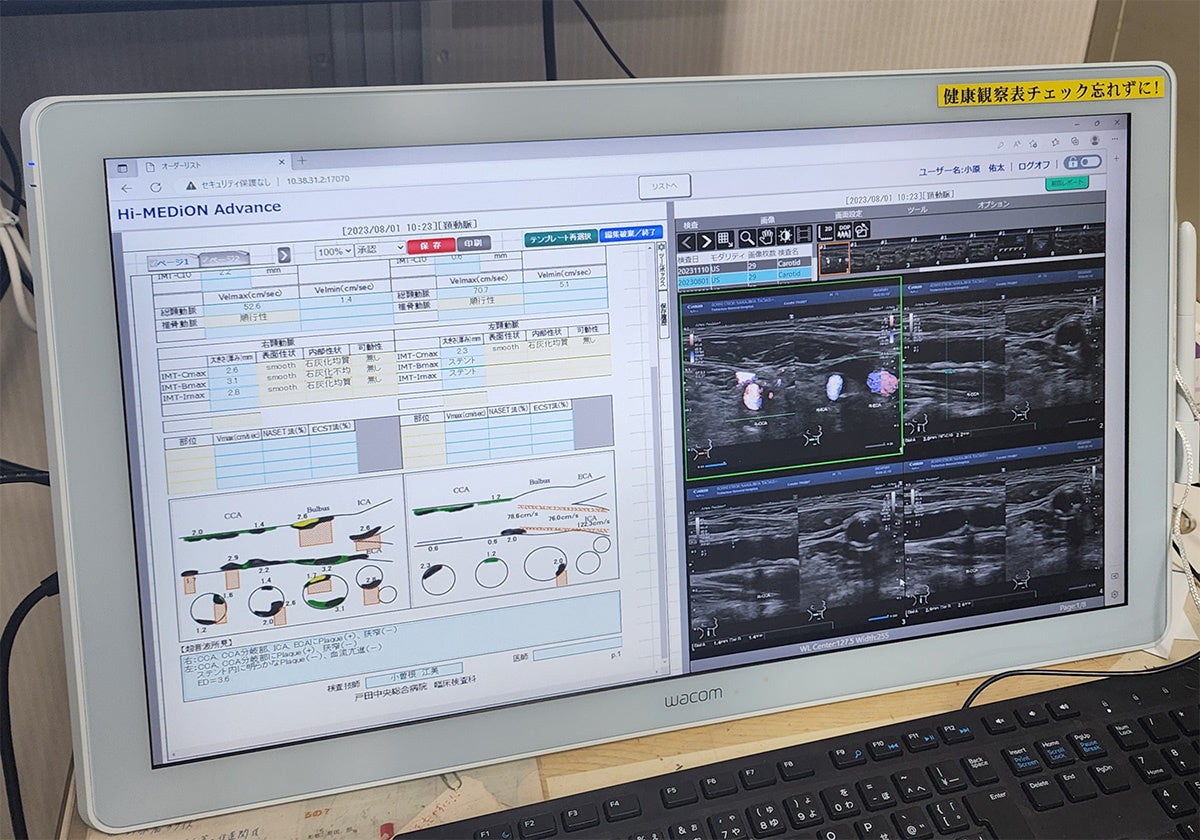Open the ツールボックス vertical side tab
The image size is (1200, 840).
[661, 266]
